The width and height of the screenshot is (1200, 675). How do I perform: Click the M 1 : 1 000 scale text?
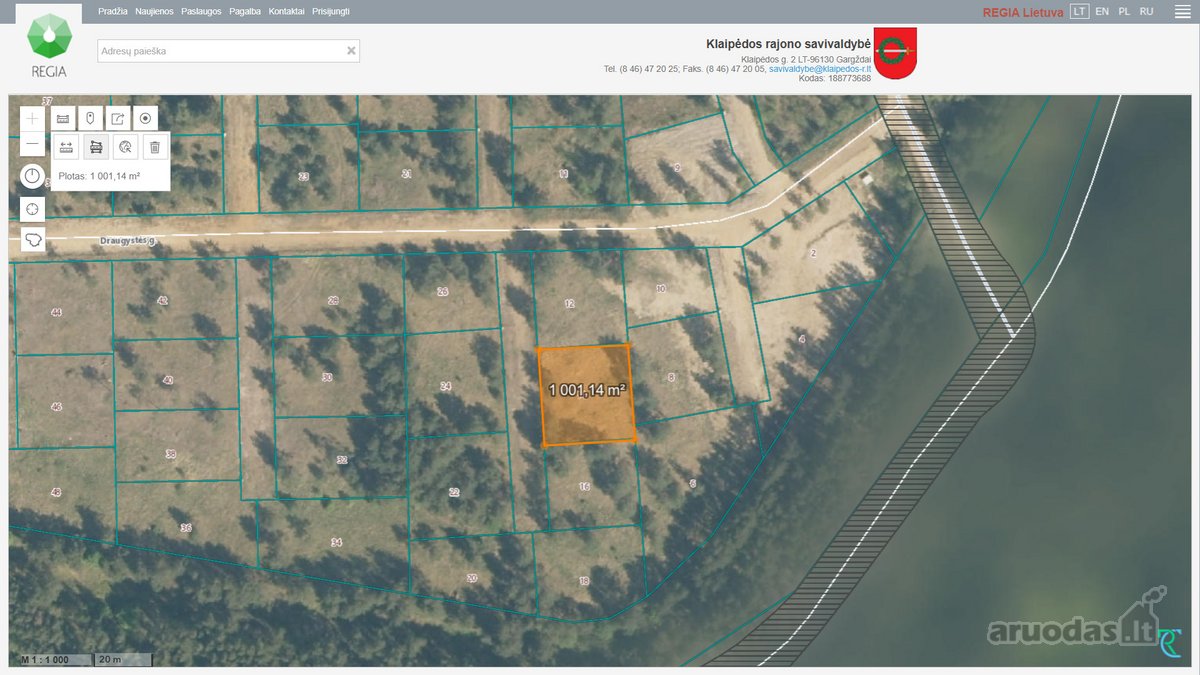pyautogui.click(x=45, y=660)
